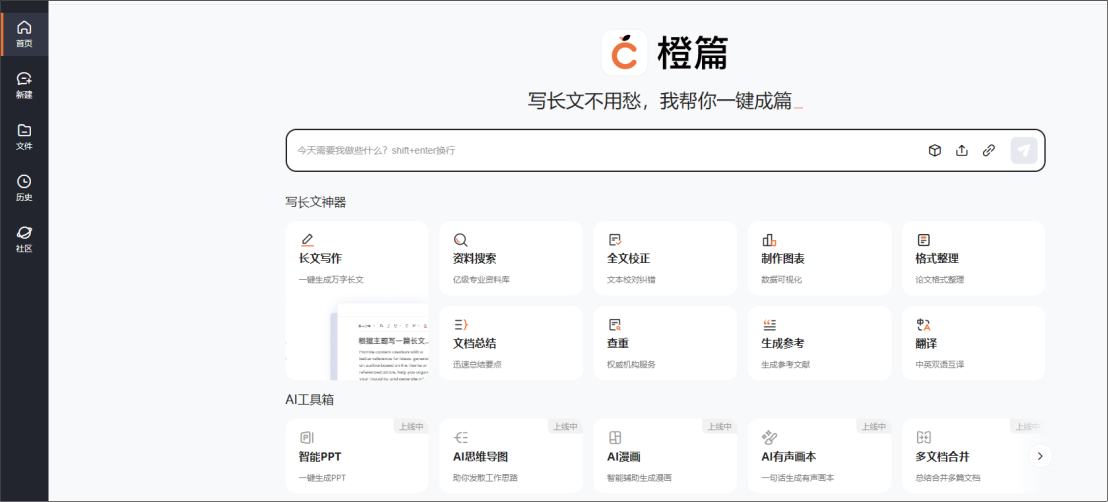Viewport: 1108px width, 502px height.
Task: Expand AI工具箱 with the right arrow
Action: click(1040, 456)
